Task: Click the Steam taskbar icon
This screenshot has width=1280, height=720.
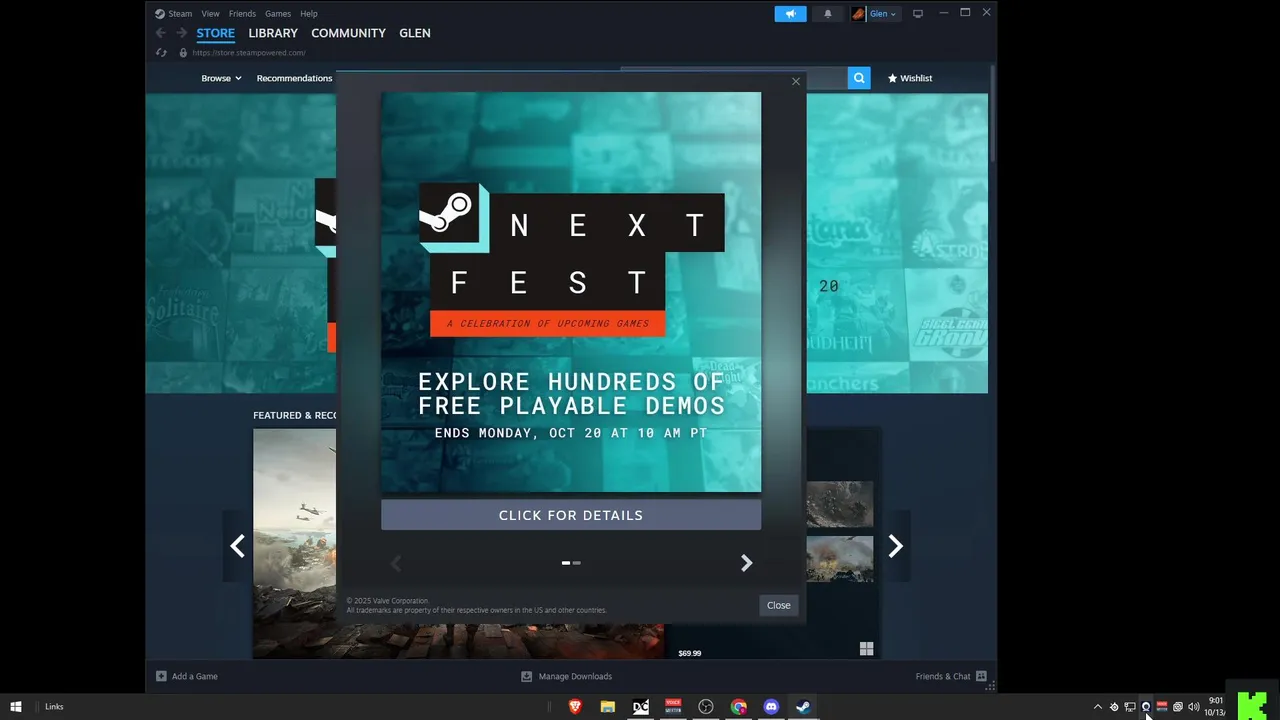Action: [x=803, y=707]
